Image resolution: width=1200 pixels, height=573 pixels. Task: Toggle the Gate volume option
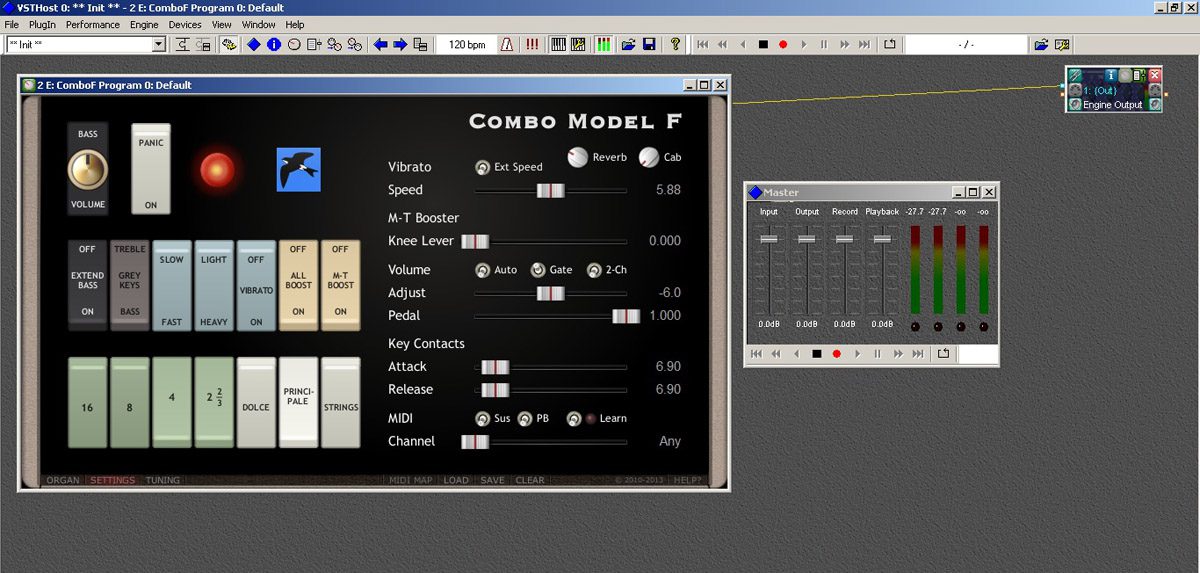tap(538, 270)
